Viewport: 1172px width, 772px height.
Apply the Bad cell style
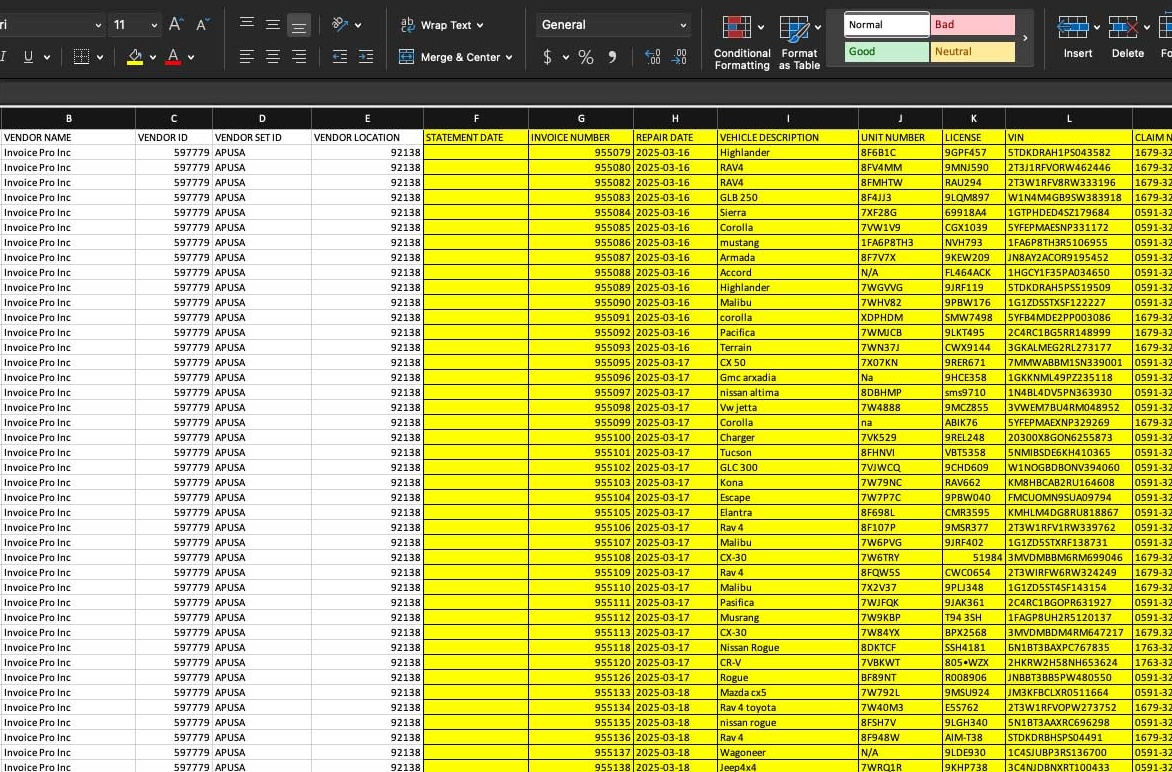click(973, 25)
